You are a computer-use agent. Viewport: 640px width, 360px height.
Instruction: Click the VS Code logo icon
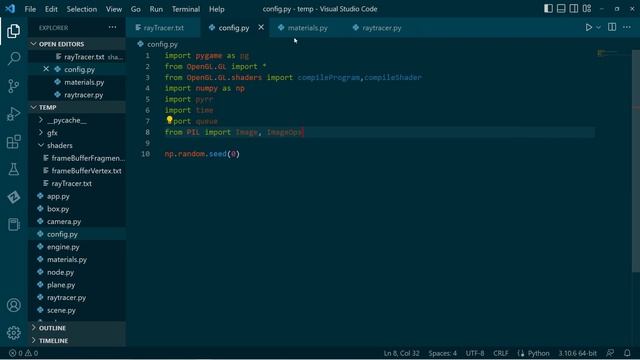pyautogui.click(x=11, y=9)
